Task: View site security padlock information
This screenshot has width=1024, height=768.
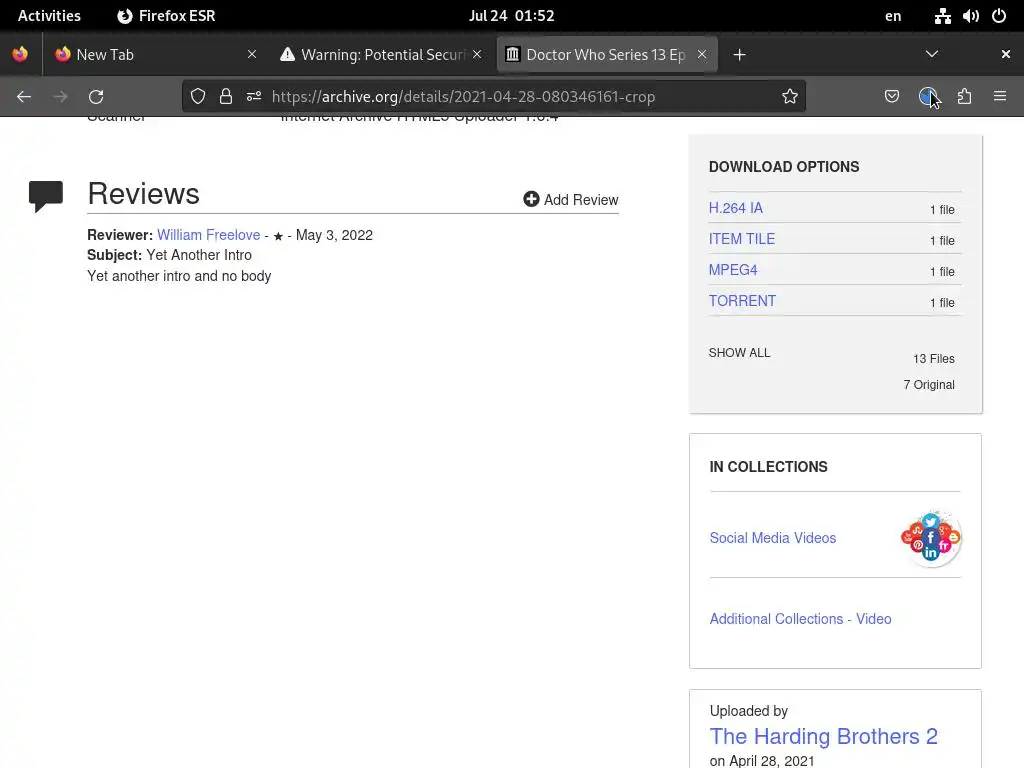Action: 226,97
